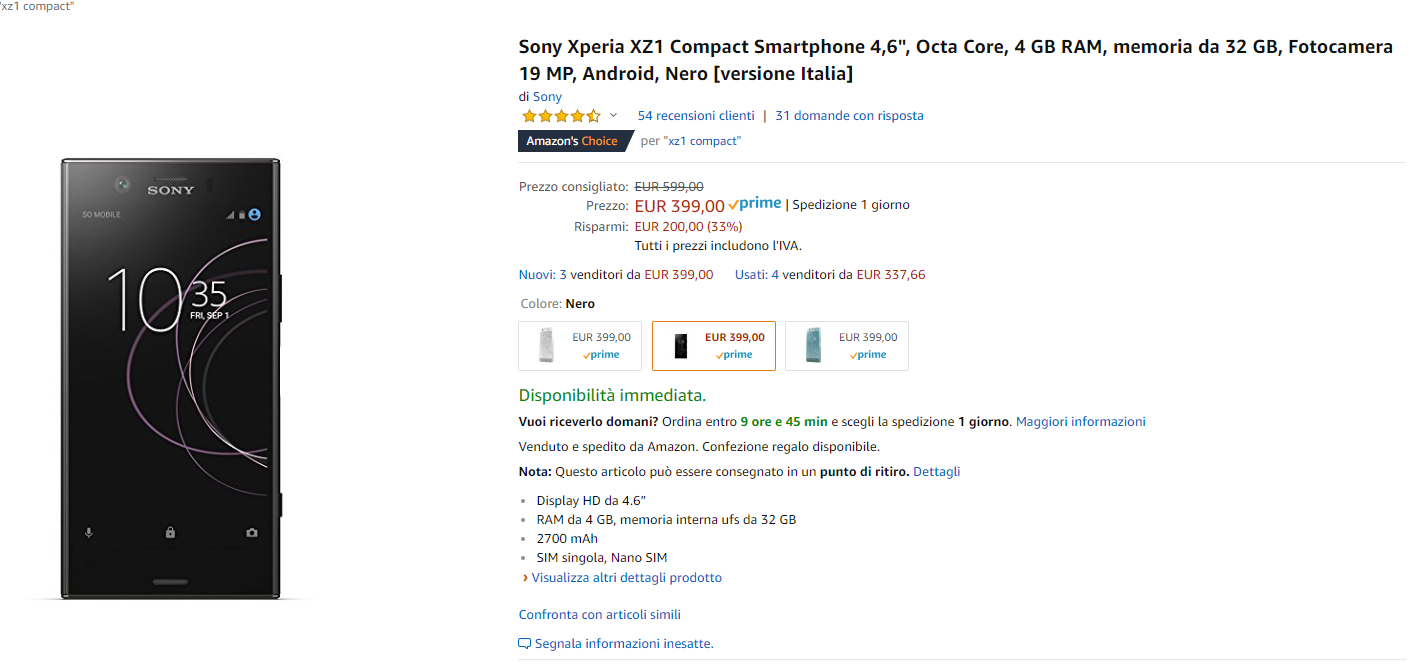Image resolution: width=1419 pixels, height=666 pixels.
Task: Open Dettagli for punto di ritiro
Action: 936,472
